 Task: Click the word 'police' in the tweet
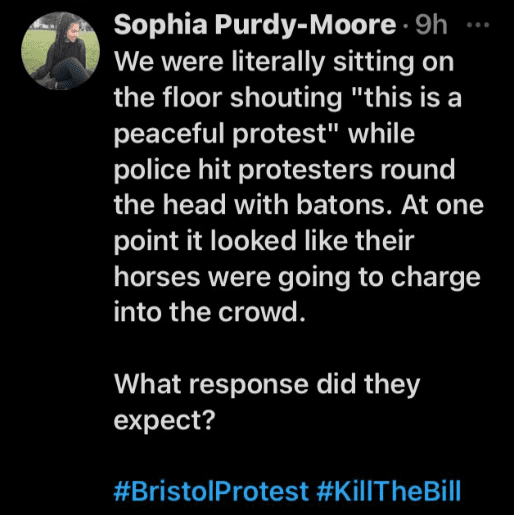tap(152, 170)
